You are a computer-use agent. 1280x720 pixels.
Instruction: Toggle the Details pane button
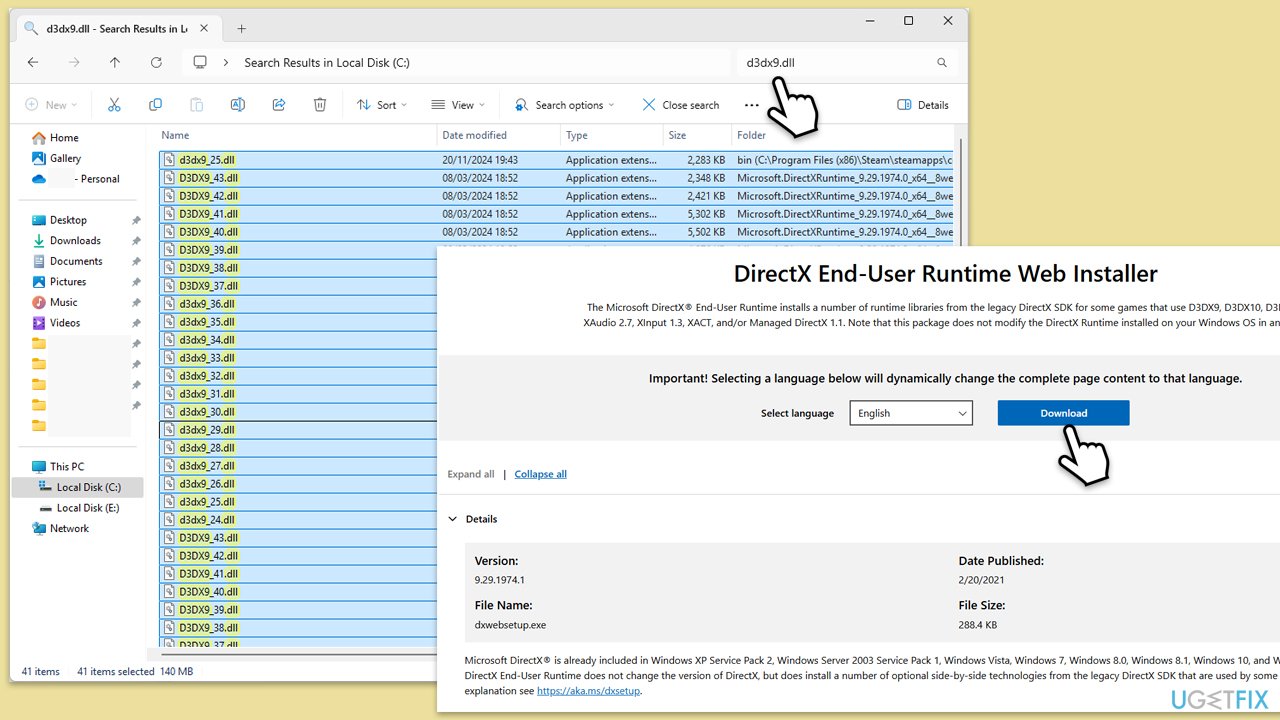click(923, 105)
